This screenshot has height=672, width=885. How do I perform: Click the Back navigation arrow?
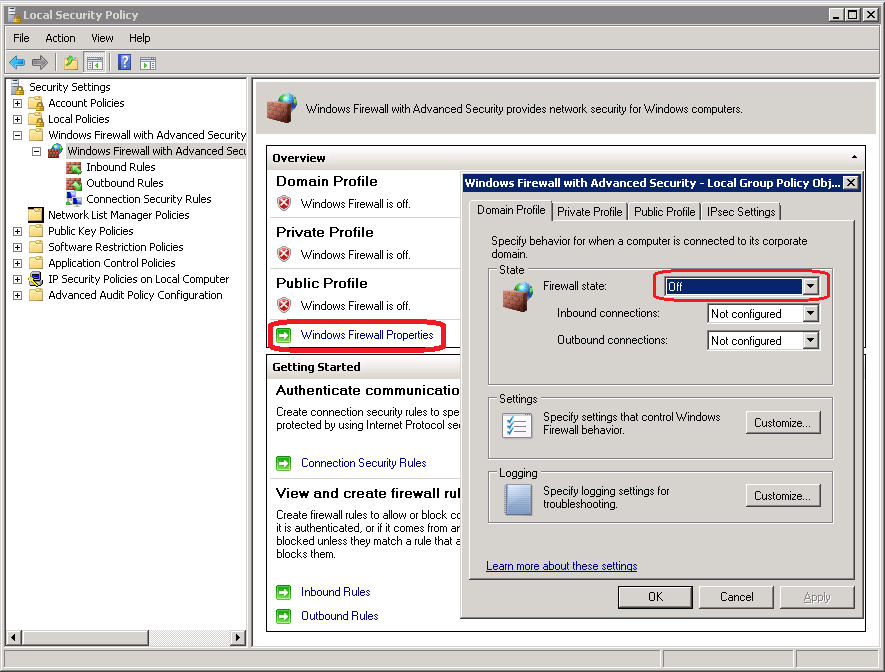click(x=16, y=62)
